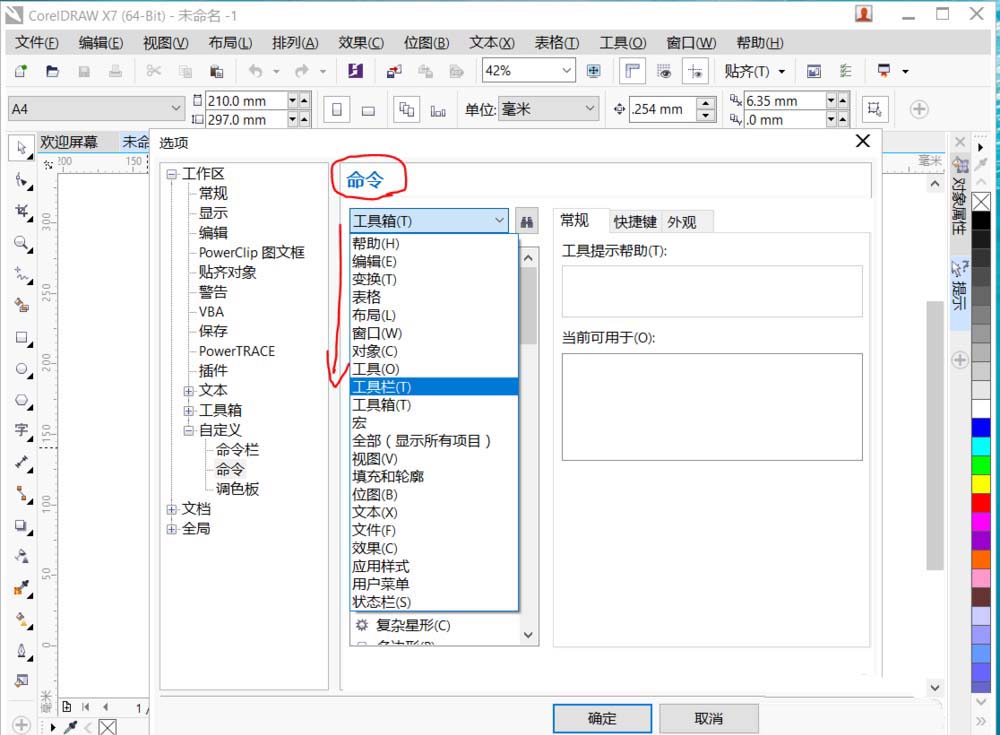The image size is (1000, 735).
Task: Click the nudge distance .254 mm field
Action: click(661, 109)
